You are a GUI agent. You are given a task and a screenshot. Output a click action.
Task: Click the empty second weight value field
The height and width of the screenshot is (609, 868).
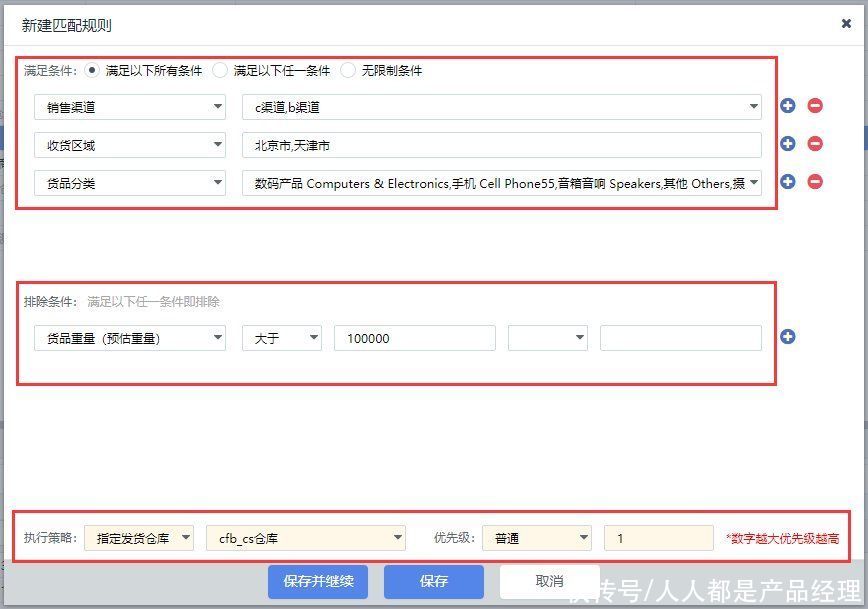point(681,338)
